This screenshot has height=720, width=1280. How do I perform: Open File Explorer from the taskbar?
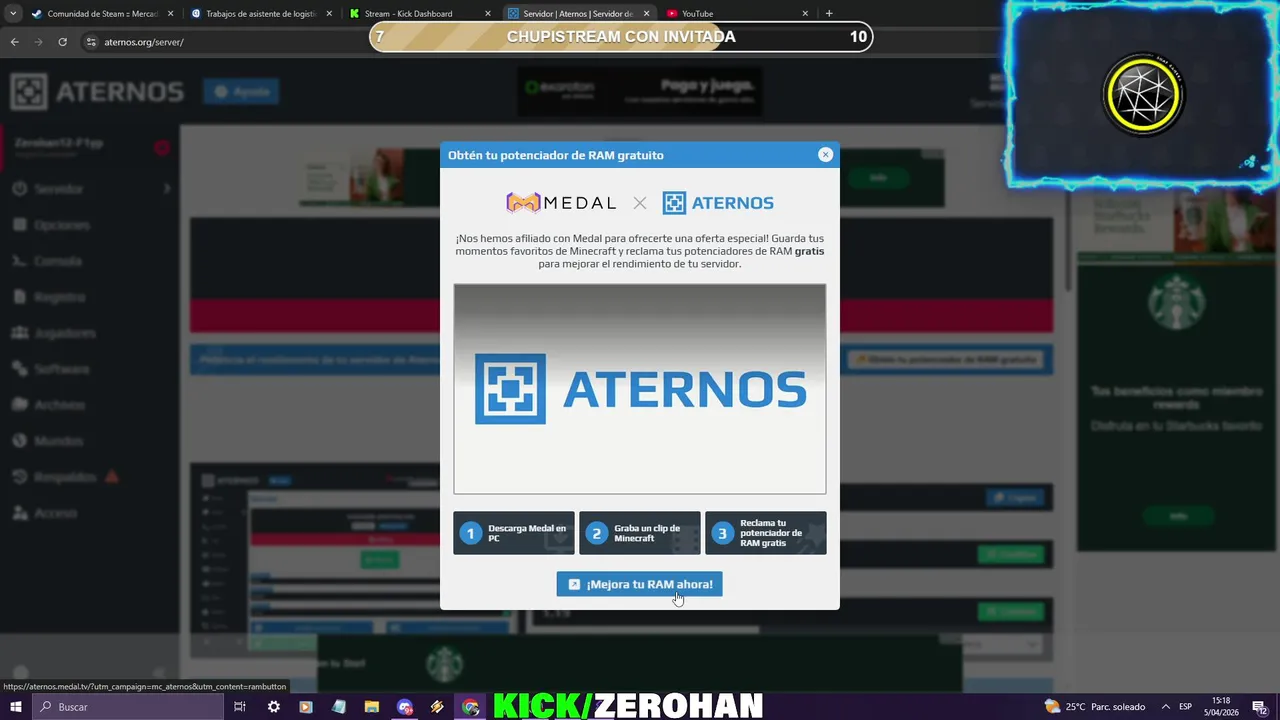tap(371, 707)
